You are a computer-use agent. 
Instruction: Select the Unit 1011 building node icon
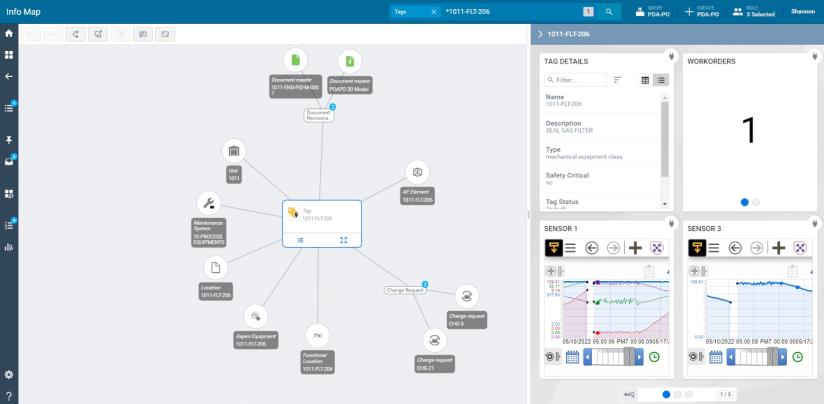coord(234,152)
